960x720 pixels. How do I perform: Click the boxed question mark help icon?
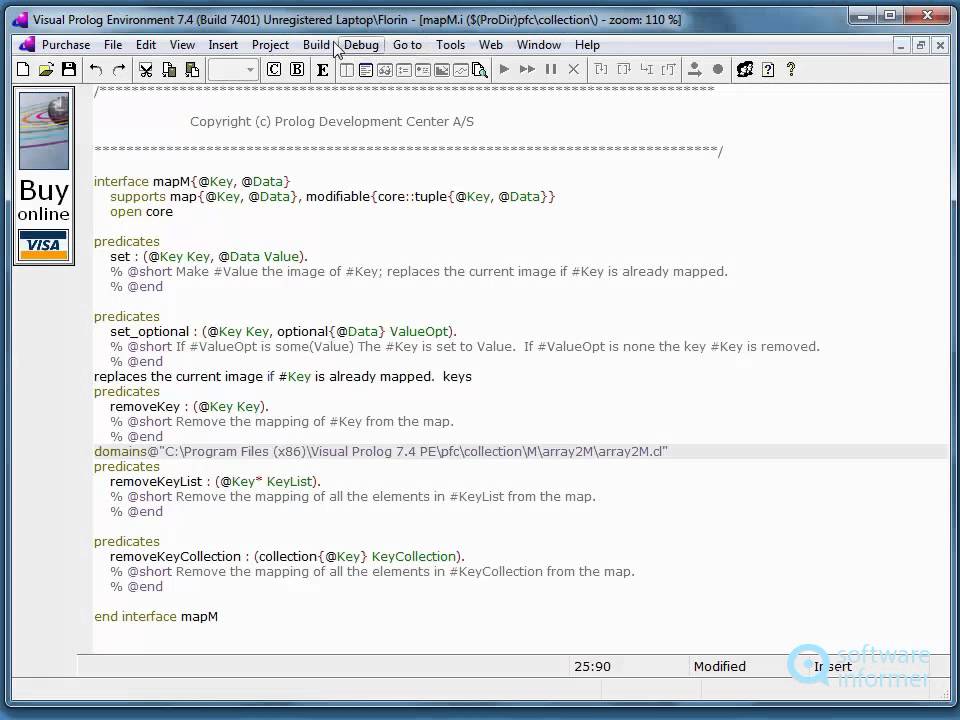768,70
